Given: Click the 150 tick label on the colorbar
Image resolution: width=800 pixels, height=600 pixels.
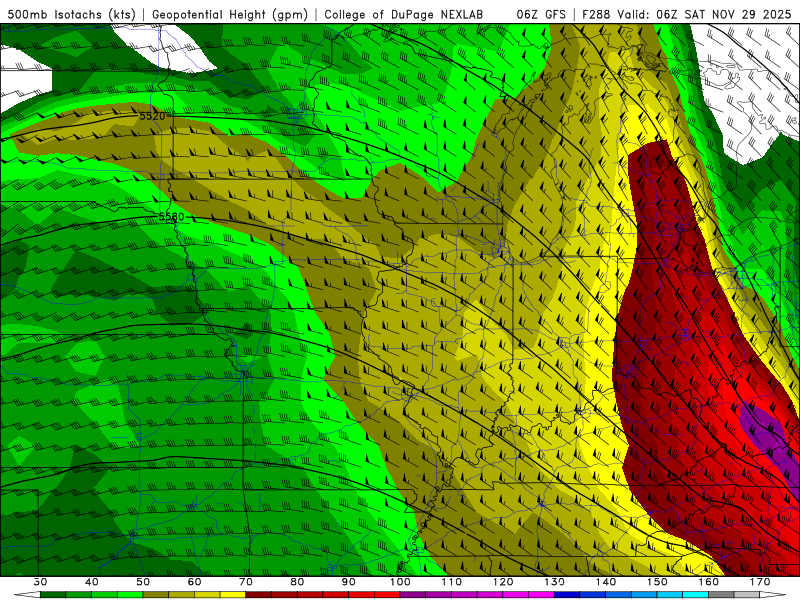Looking at the screenshot, I should 657,582.
